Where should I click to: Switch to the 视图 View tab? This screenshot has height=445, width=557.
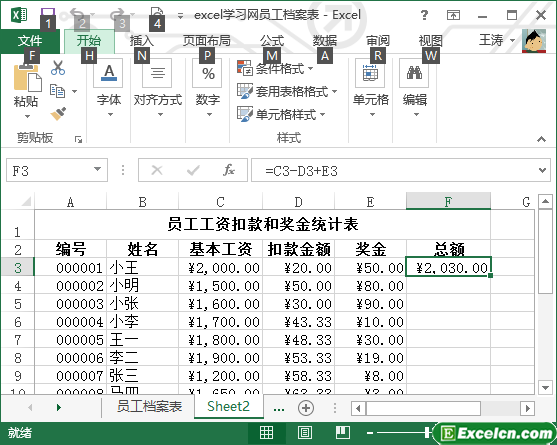click(431, 40)
